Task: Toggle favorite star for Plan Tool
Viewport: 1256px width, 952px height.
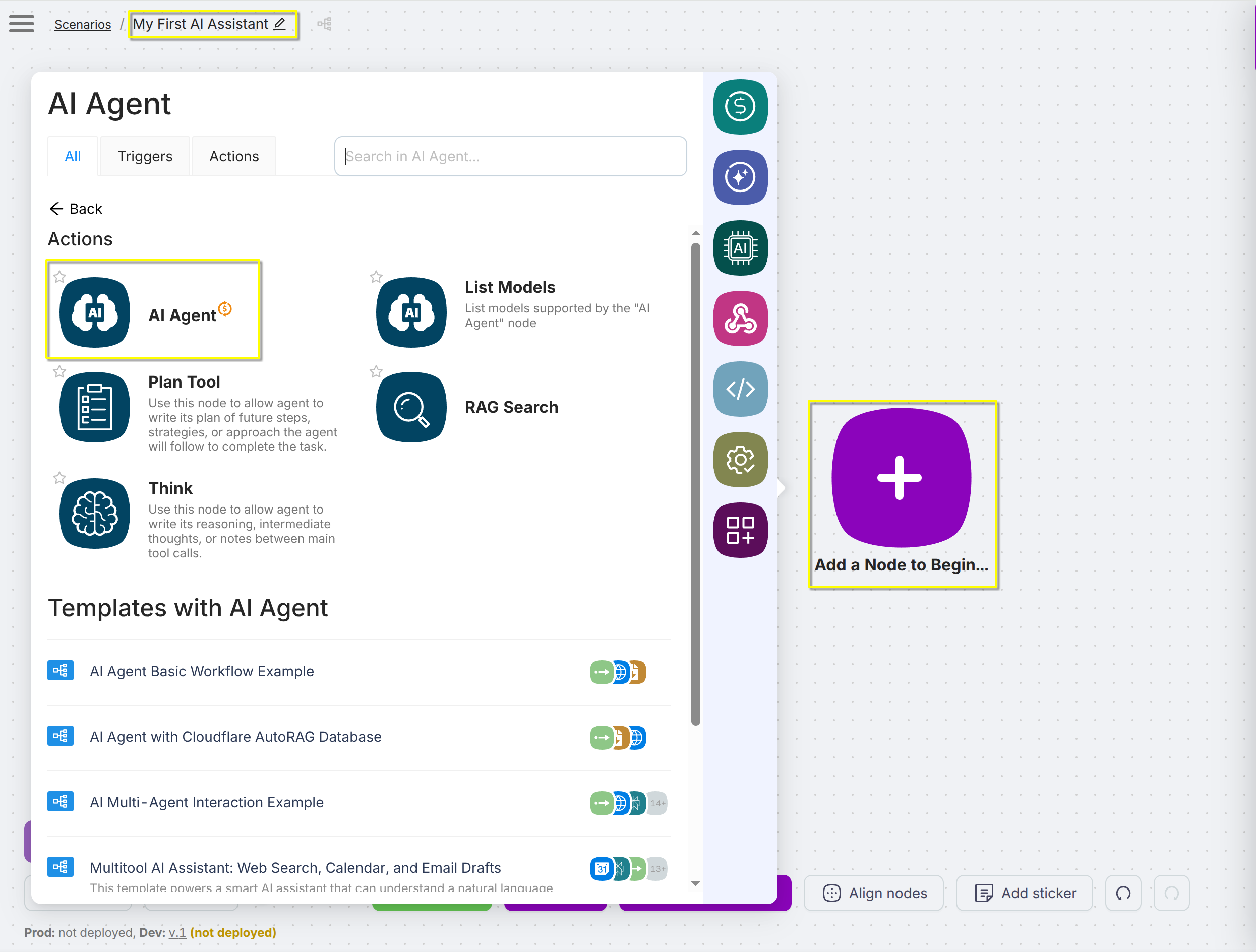Action: (x=59, y=372)
